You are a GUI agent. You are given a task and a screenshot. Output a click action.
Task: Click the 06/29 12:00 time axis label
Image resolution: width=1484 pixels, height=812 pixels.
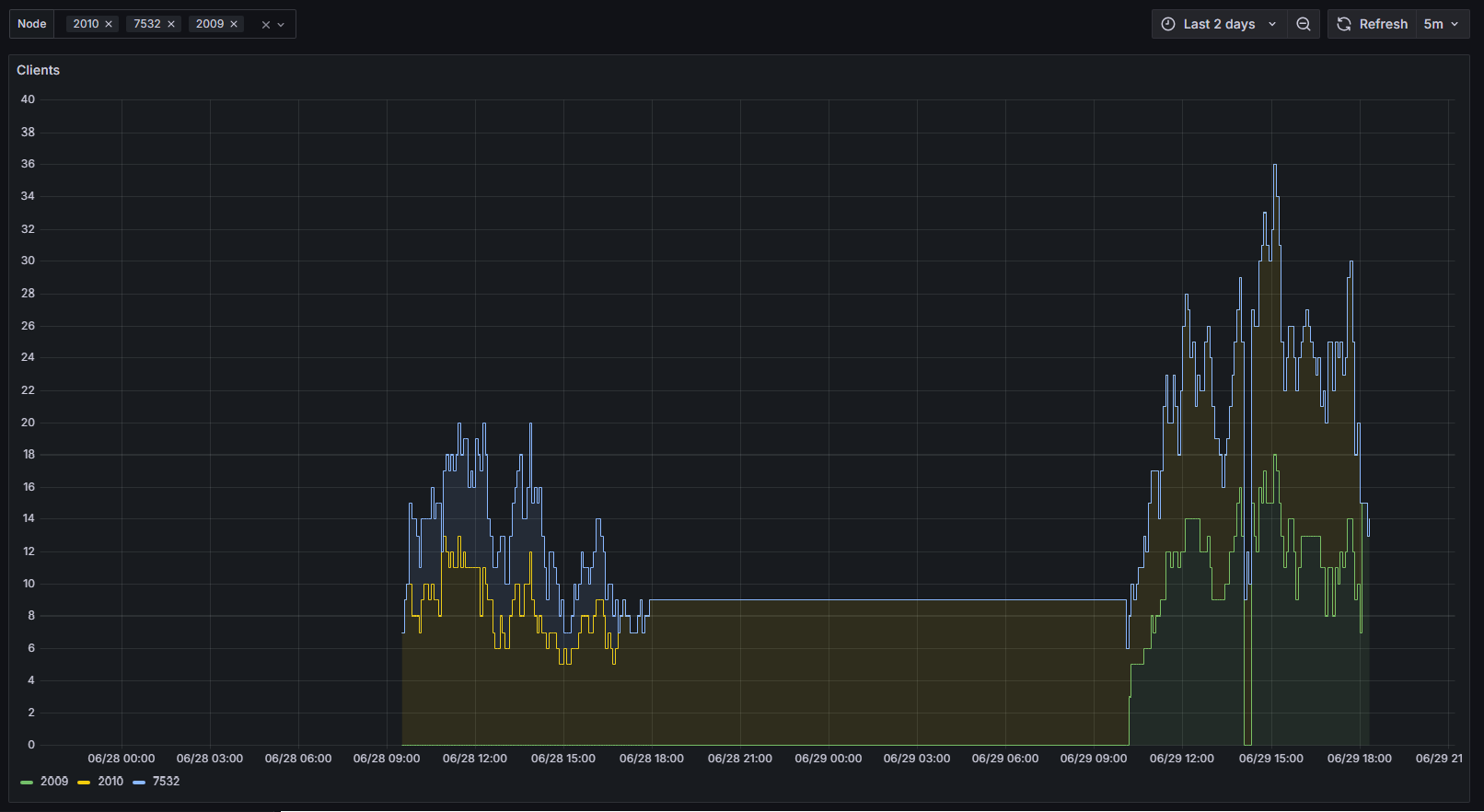[x=1181, y=759]
